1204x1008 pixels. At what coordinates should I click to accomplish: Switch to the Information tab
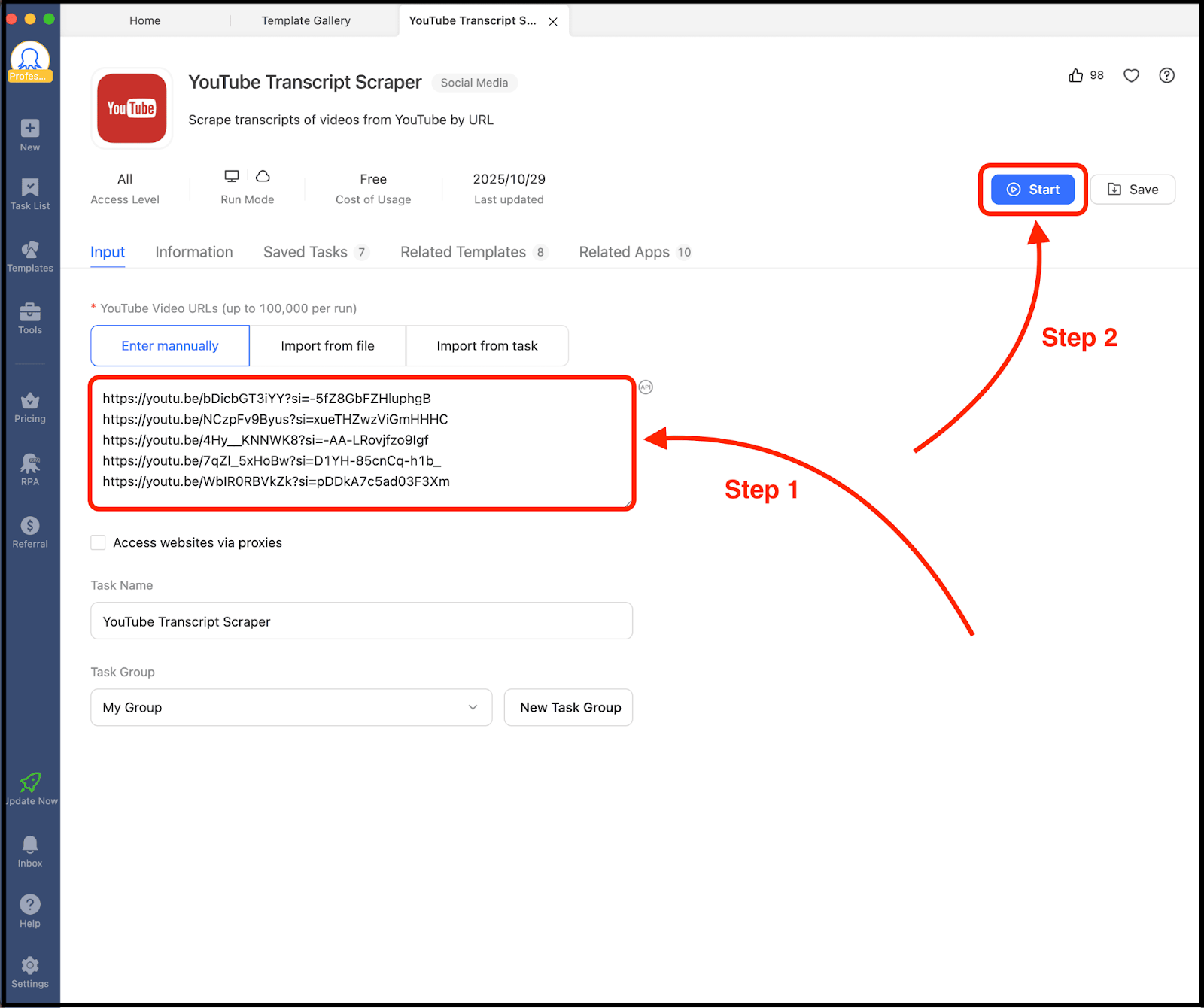193,252
